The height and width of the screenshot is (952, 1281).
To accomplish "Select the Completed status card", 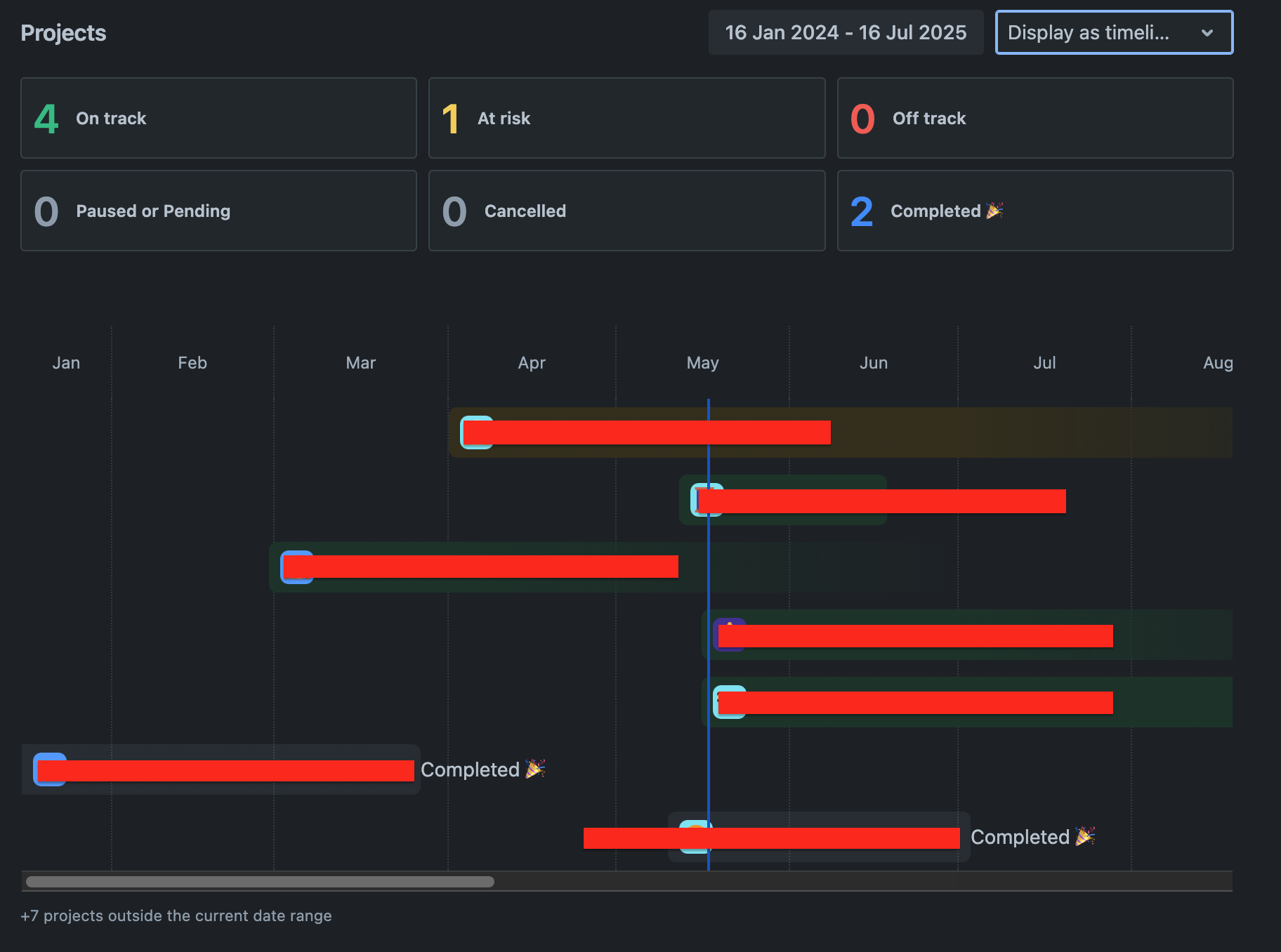I will pos(1034,211).
